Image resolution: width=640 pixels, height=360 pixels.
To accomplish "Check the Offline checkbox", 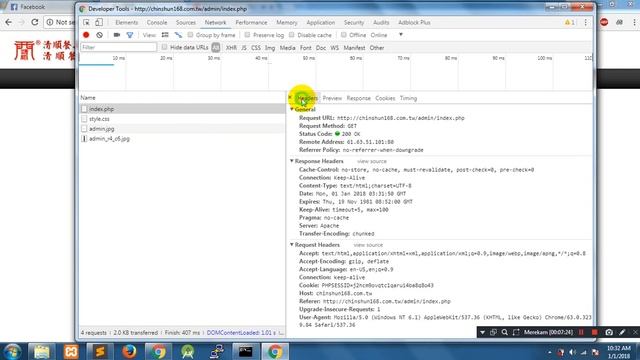I will [344, 35].
